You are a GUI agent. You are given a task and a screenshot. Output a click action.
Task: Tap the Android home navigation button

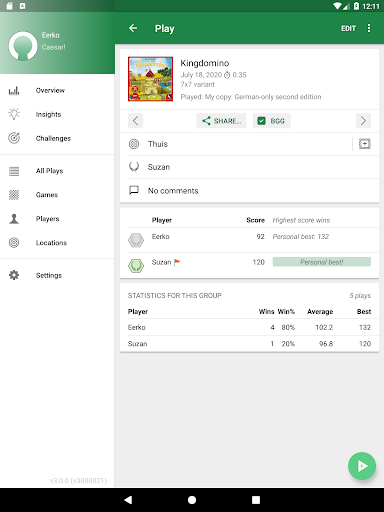(x=192, y=500)
